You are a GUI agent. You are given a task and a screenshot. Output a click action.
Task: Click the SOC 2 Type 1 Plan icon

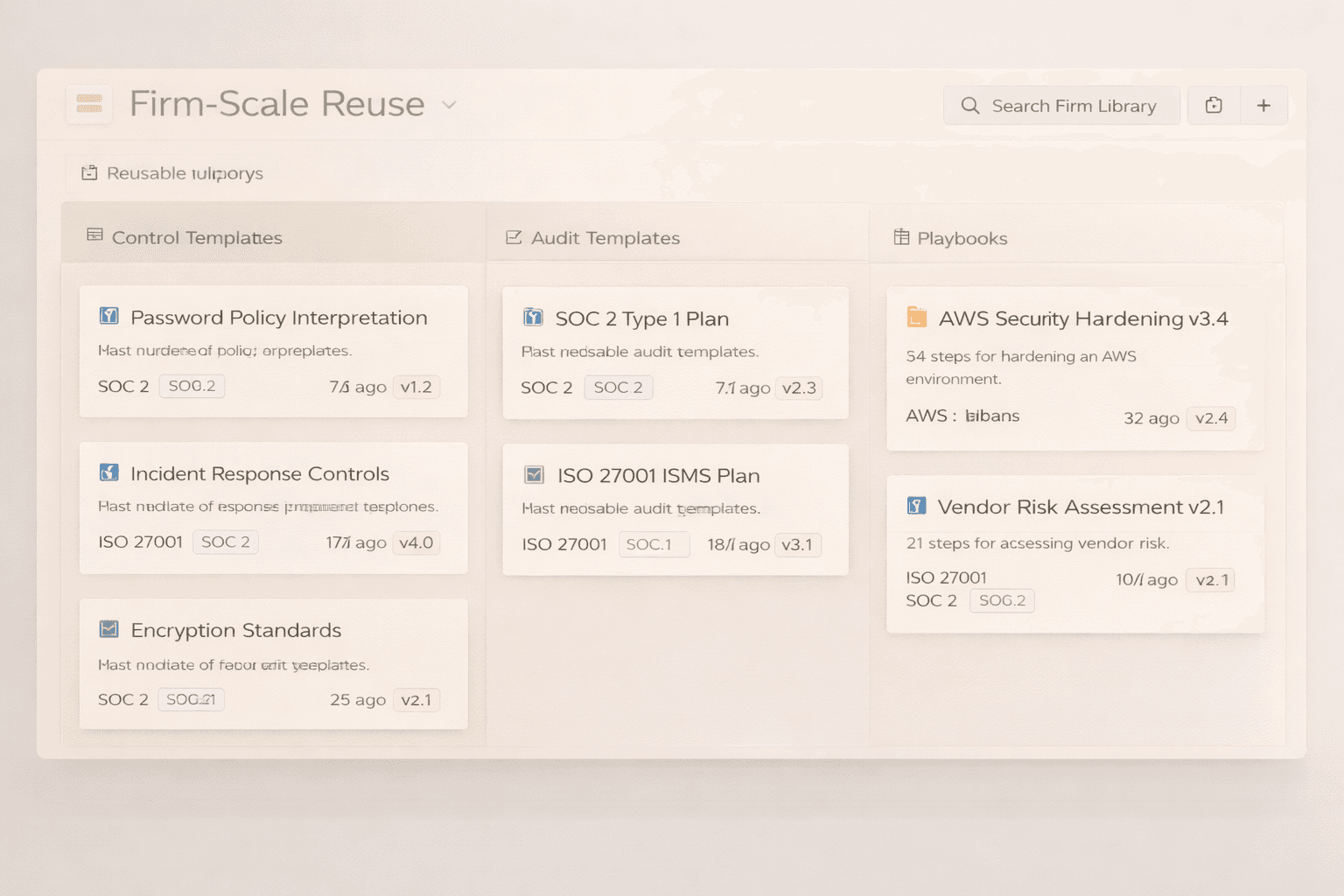coord(533,317)
